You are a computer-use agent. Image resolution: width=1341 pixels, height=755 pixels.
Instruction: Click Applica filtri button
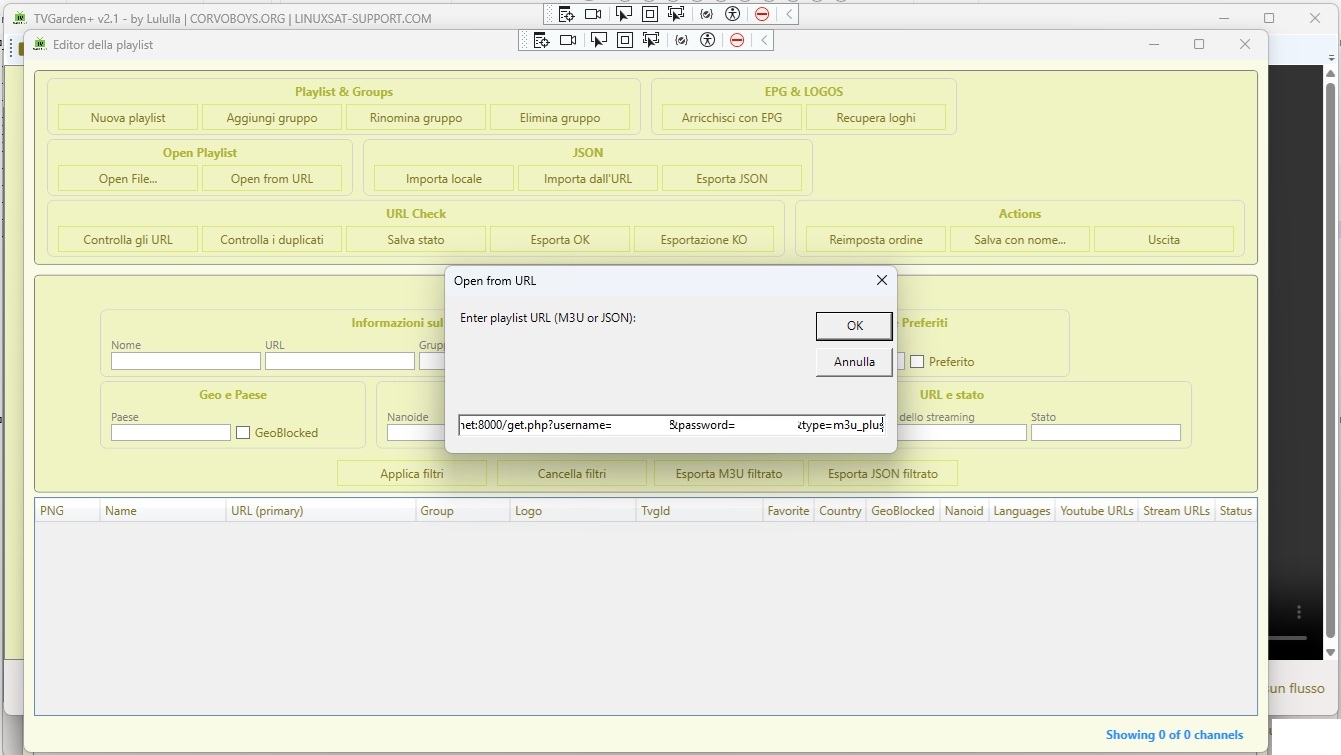(412, 474)
